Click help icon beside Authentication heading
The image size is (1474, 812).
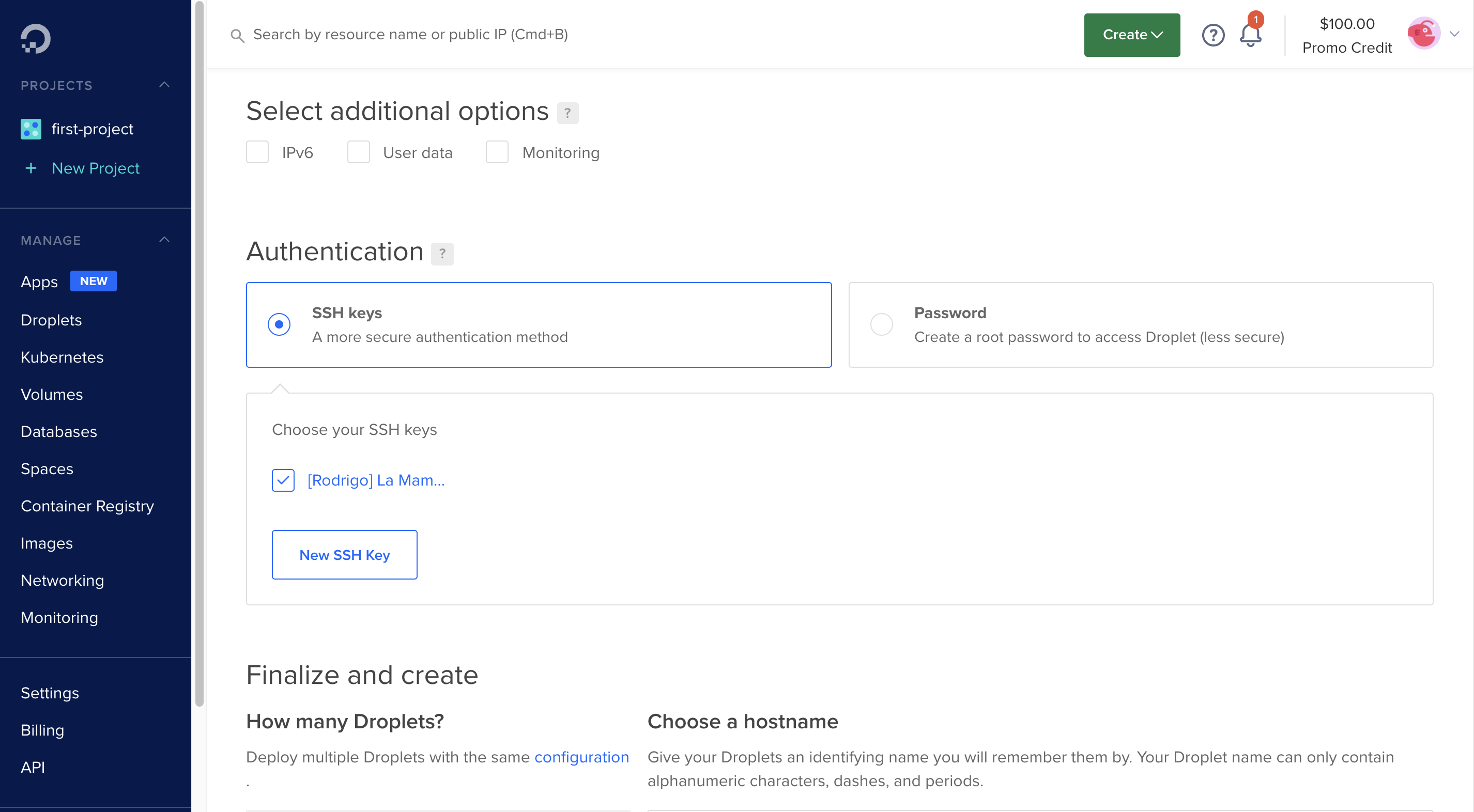(x=442, y=253)
